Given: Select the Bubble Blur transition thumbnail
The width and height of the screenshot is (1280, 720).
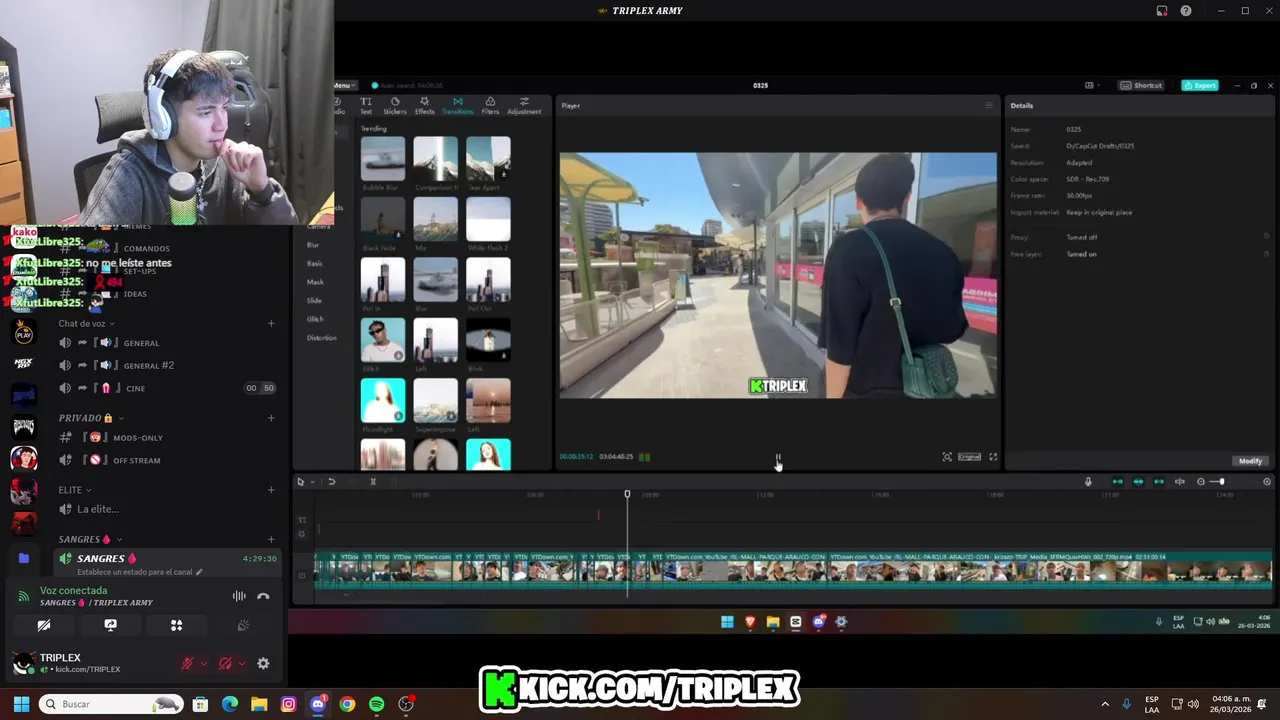Looking at the screenshot, I should [382, 159].
